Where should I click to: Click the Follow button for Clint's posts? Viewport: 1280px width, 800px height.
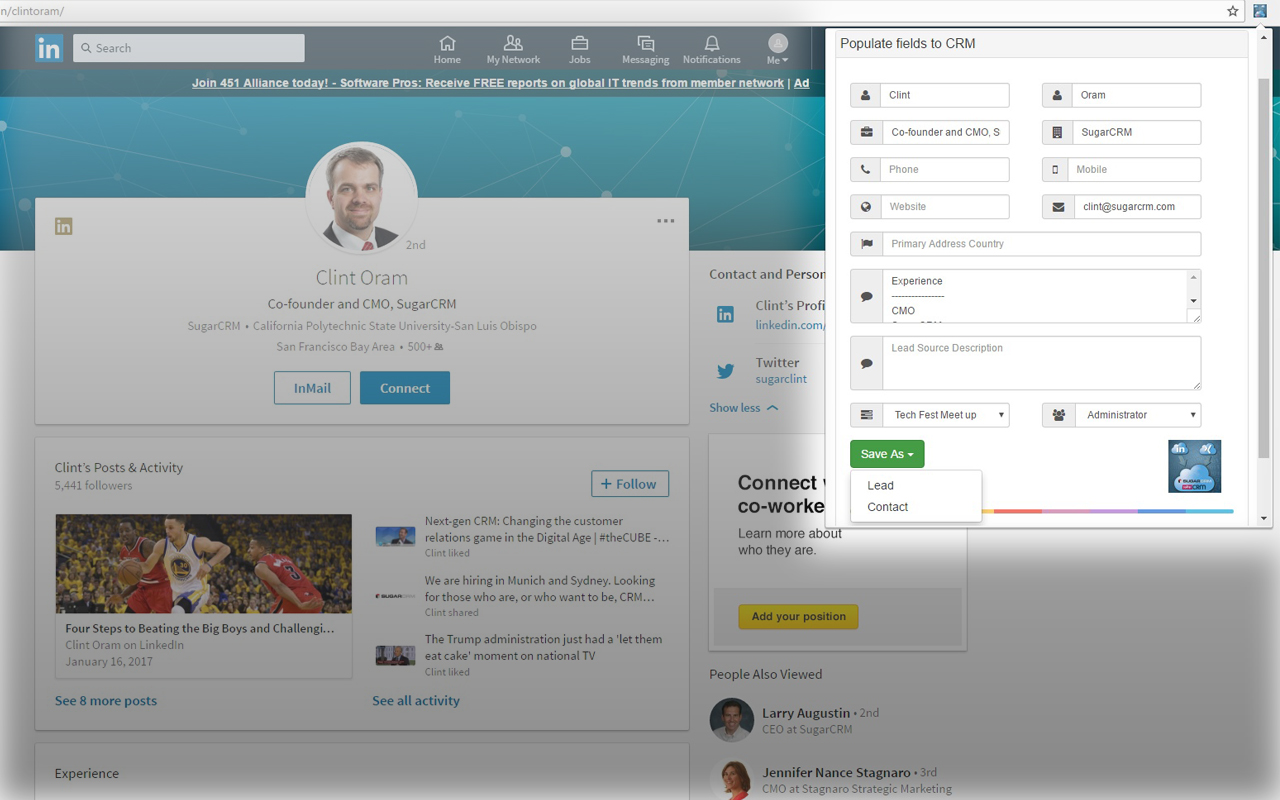pyautogui.click(x=630, y=484)
